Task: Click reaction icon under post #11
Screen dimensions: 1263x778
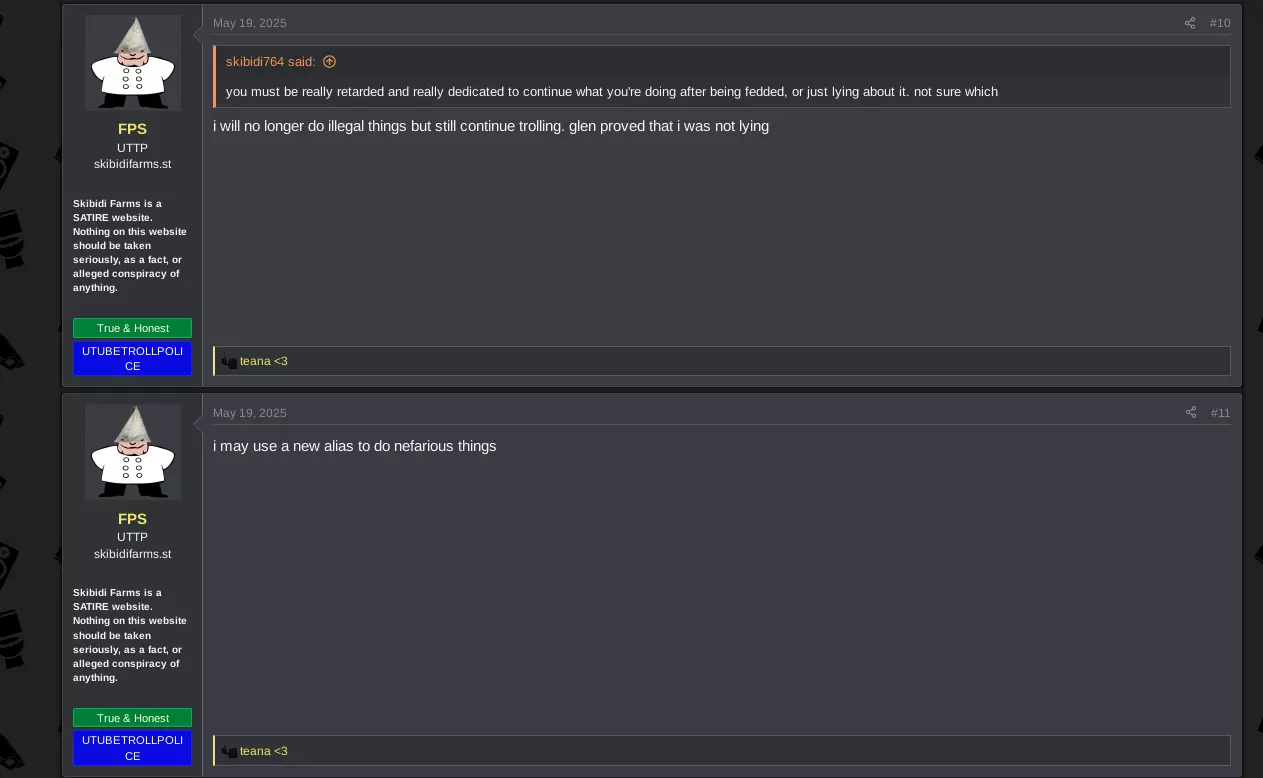Action: pyautogui.click(x=229, y=752)
